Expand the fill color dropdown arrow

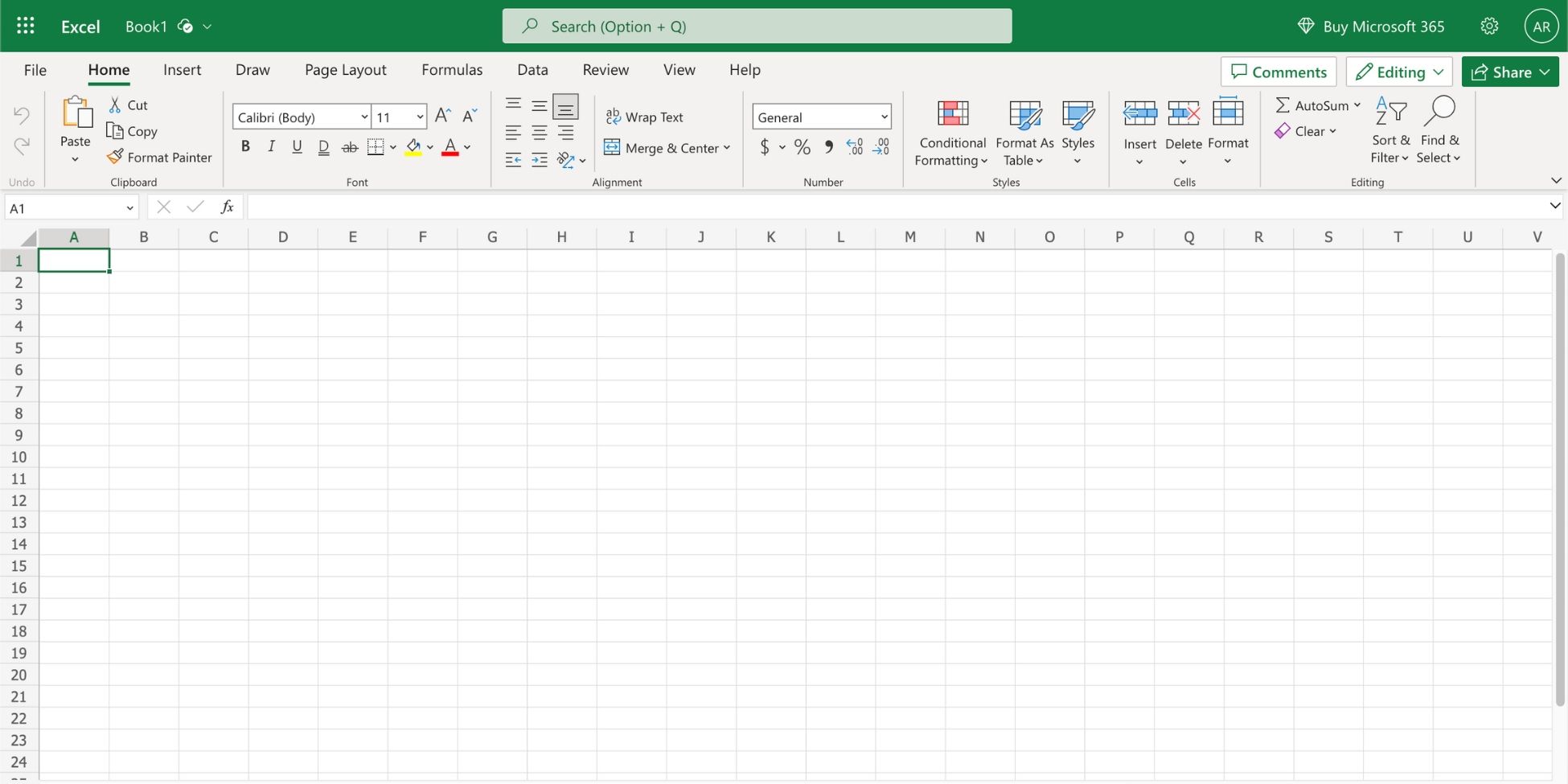430,147
